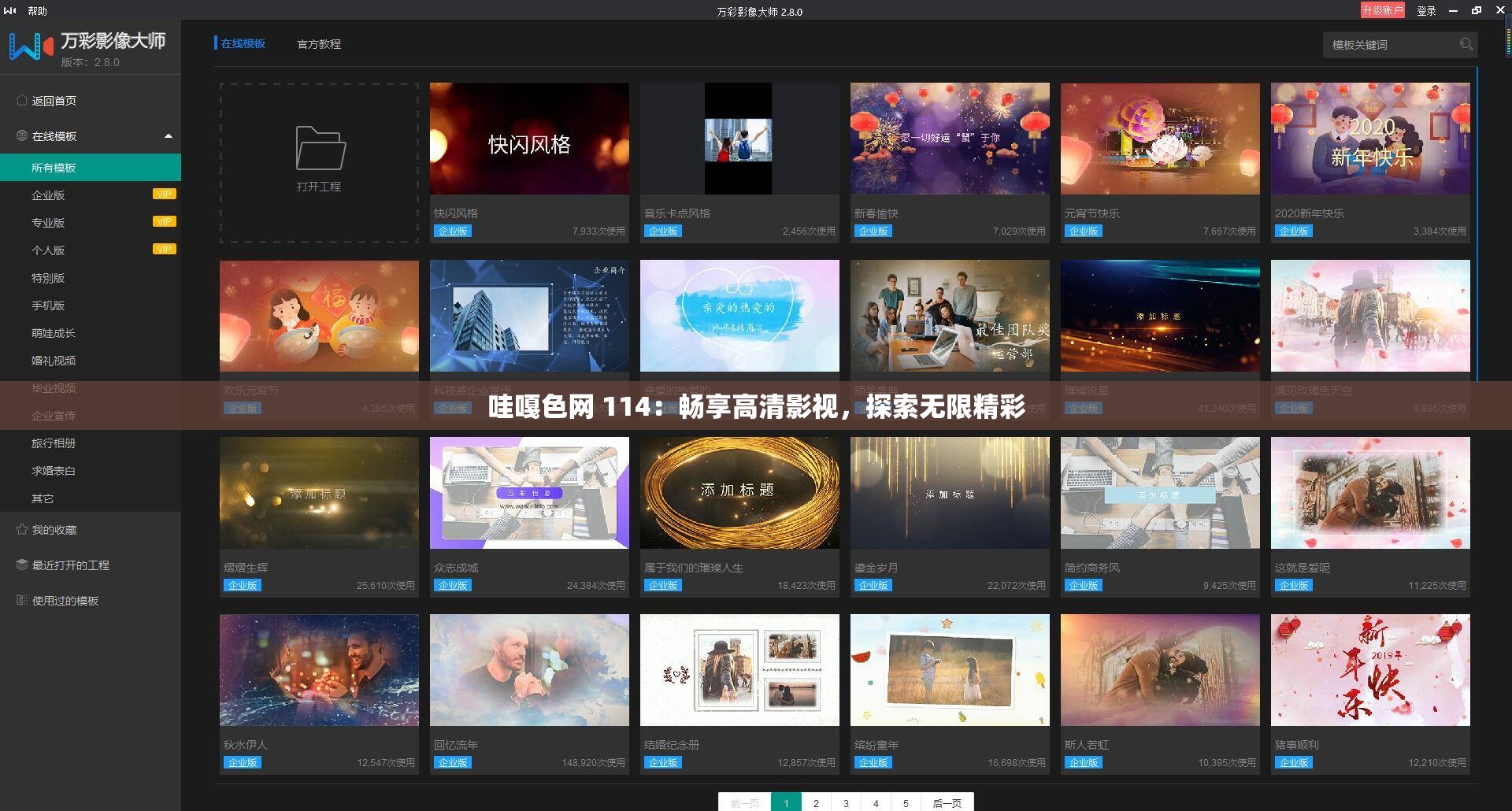Click the 后一页 next page button

[x=947, y=802]
